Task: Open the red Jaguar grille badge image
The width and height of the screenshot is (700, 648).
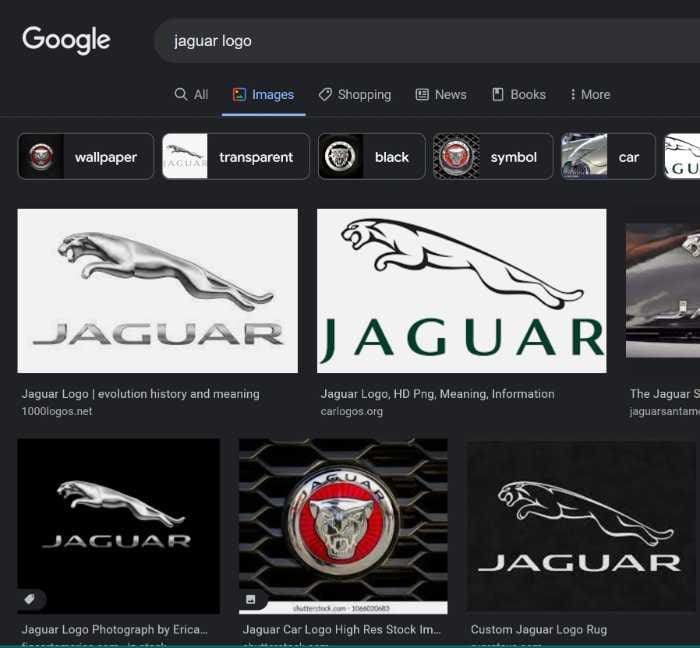Action: coord(343,525)
